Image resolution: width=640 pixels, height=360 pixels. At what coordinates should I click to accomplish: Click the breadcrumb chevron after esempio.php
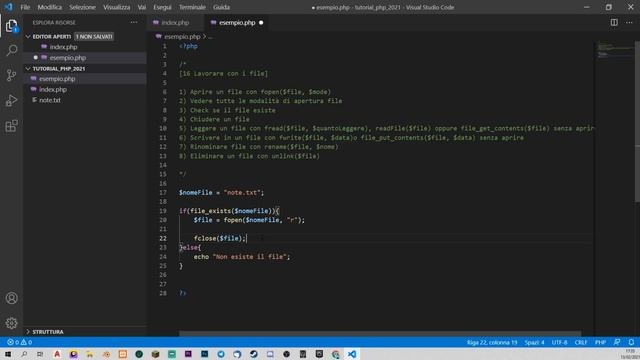pyautogui.click(x=204, y=36)
